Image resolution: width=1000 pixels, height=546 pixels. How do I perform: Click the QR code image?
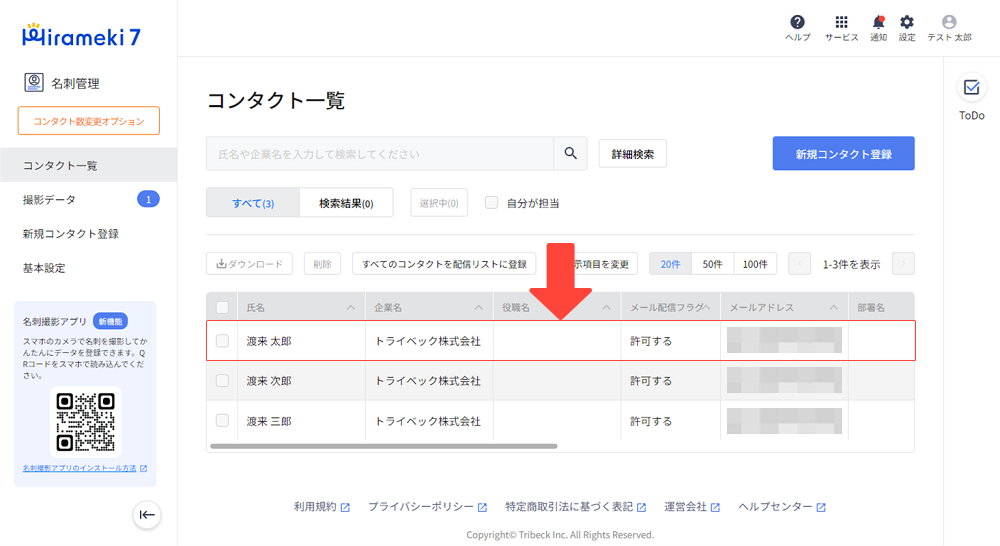click(85, 422)
